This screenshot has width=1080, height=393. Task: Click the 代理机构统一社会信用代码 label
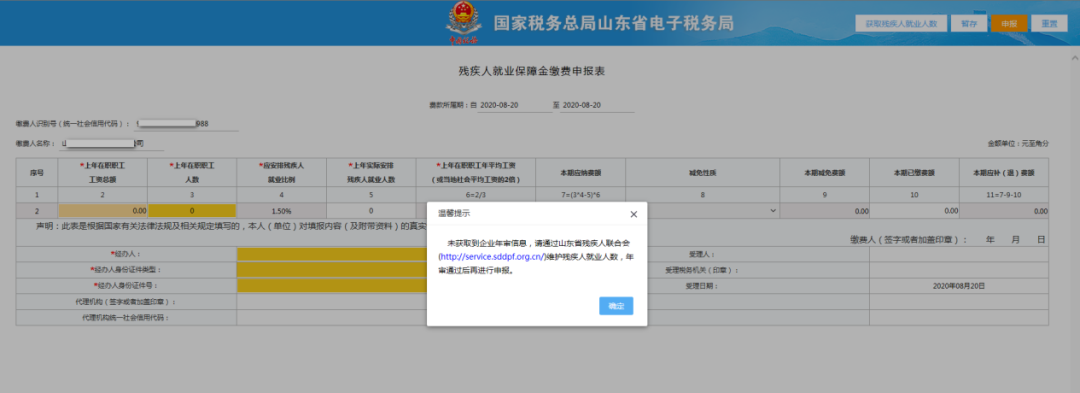point(125,317)
